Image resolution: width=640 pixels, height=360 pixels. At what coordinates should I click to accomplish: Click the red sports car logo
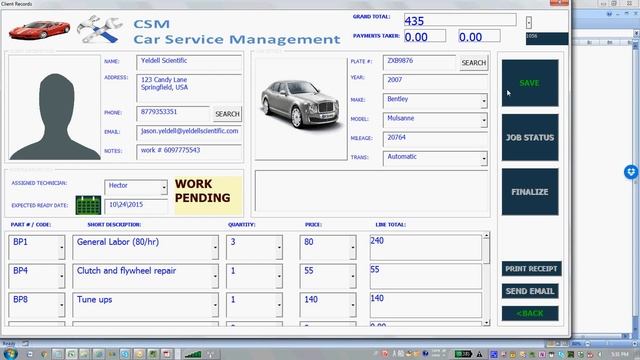tap(39, 30)
